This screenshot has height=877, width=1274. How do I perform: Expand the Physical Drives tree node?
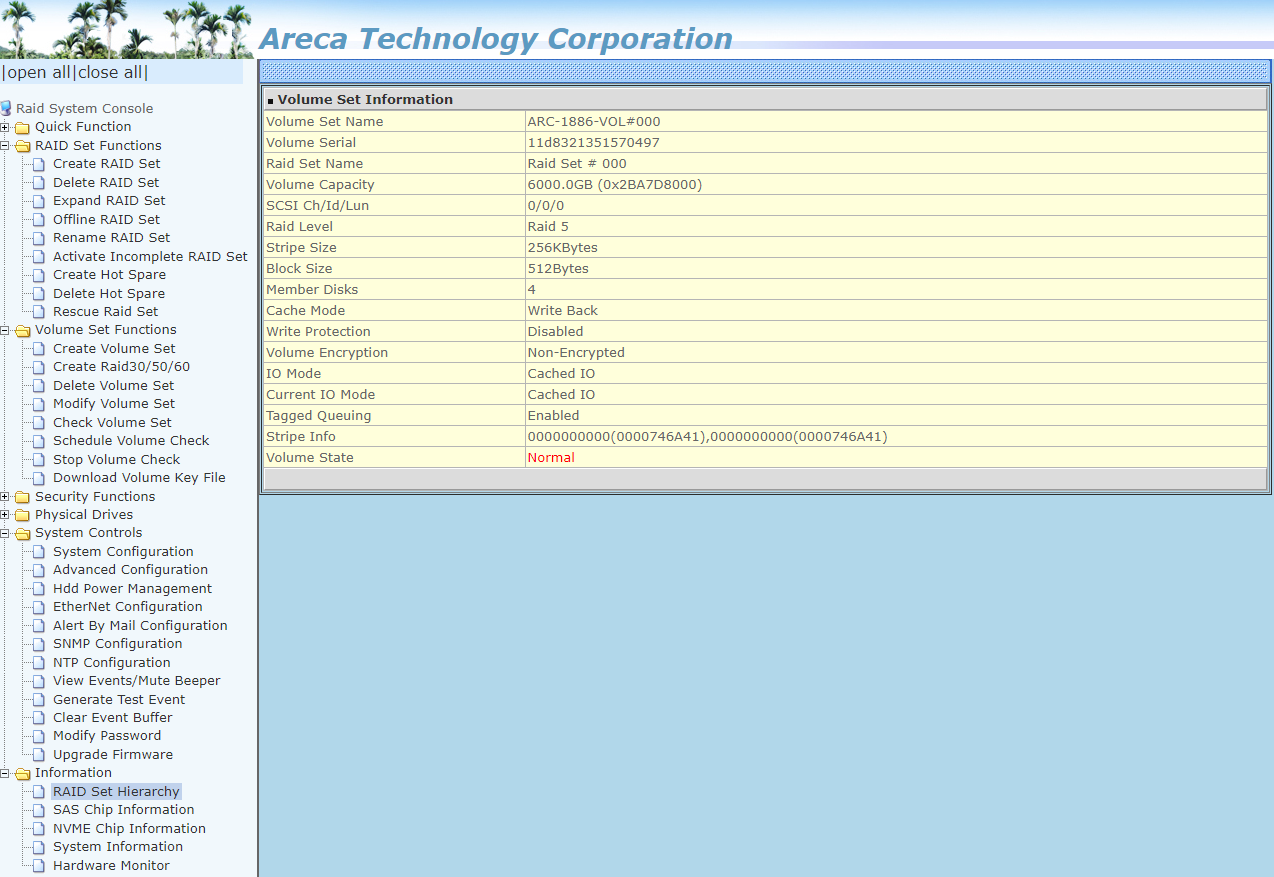5,515
